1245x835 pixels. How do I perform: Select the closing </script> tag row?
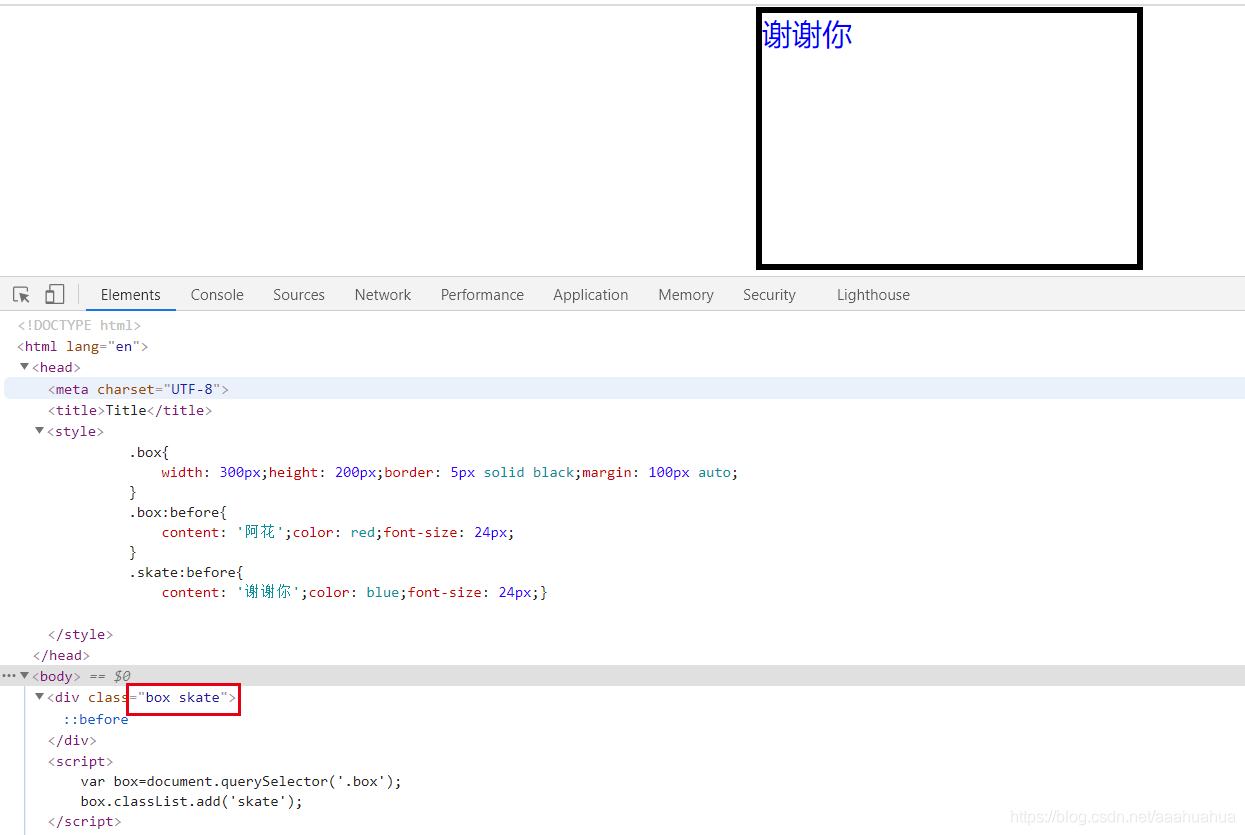(84, 821)
